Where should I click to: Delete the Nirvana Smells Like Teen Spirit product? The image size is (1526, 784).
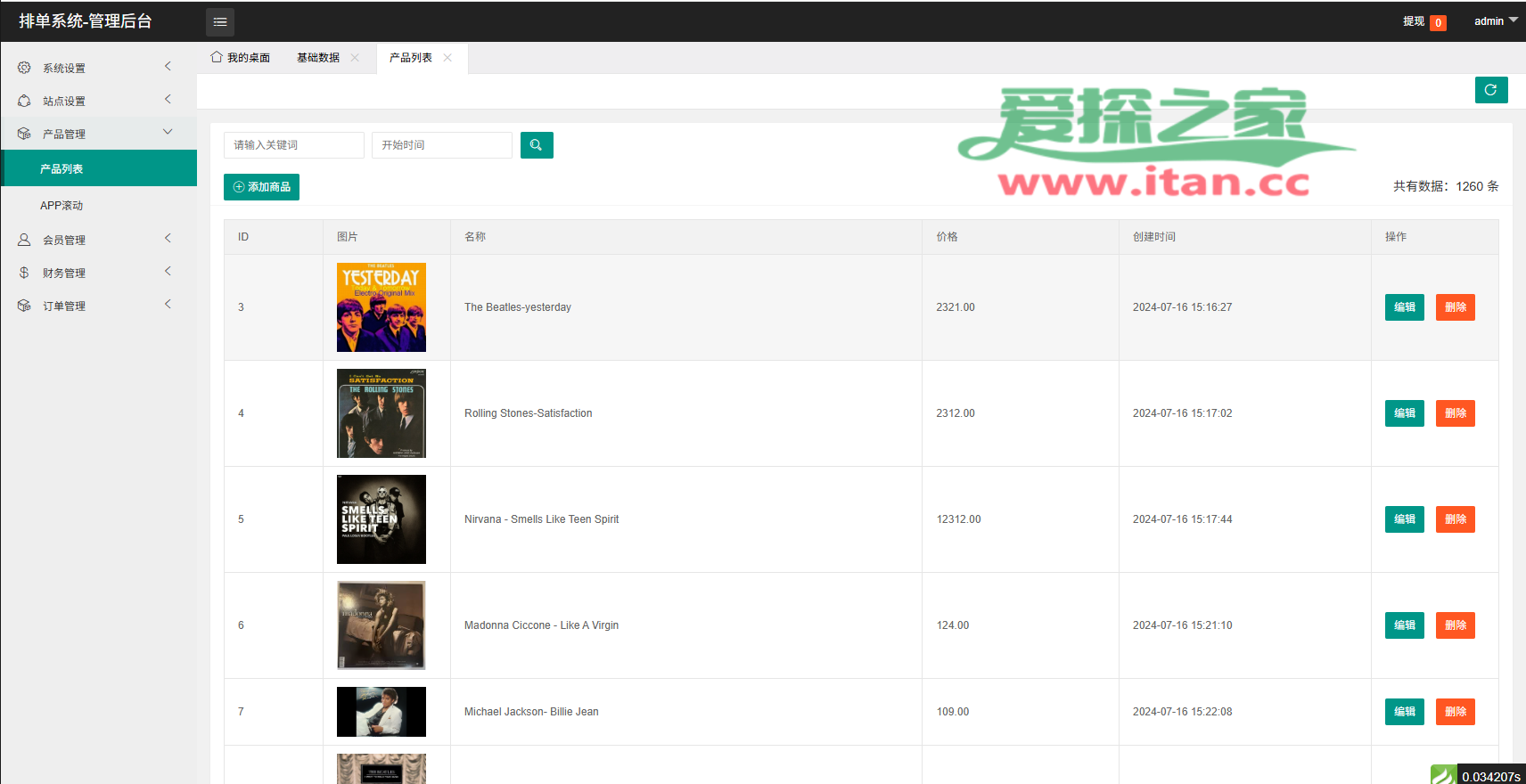pos(1455,519)
